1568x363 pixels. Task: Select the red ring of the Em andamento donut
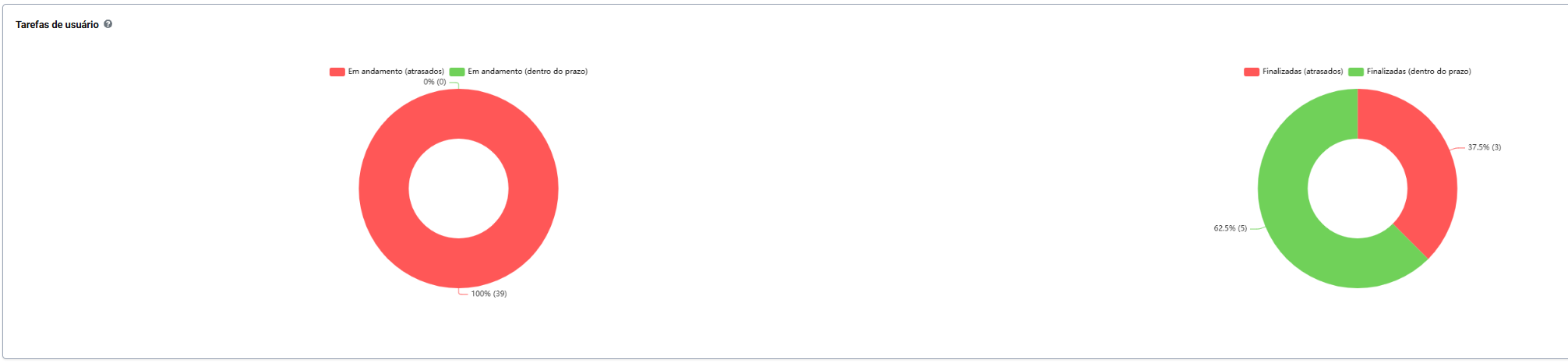click(x=383, y=189)
